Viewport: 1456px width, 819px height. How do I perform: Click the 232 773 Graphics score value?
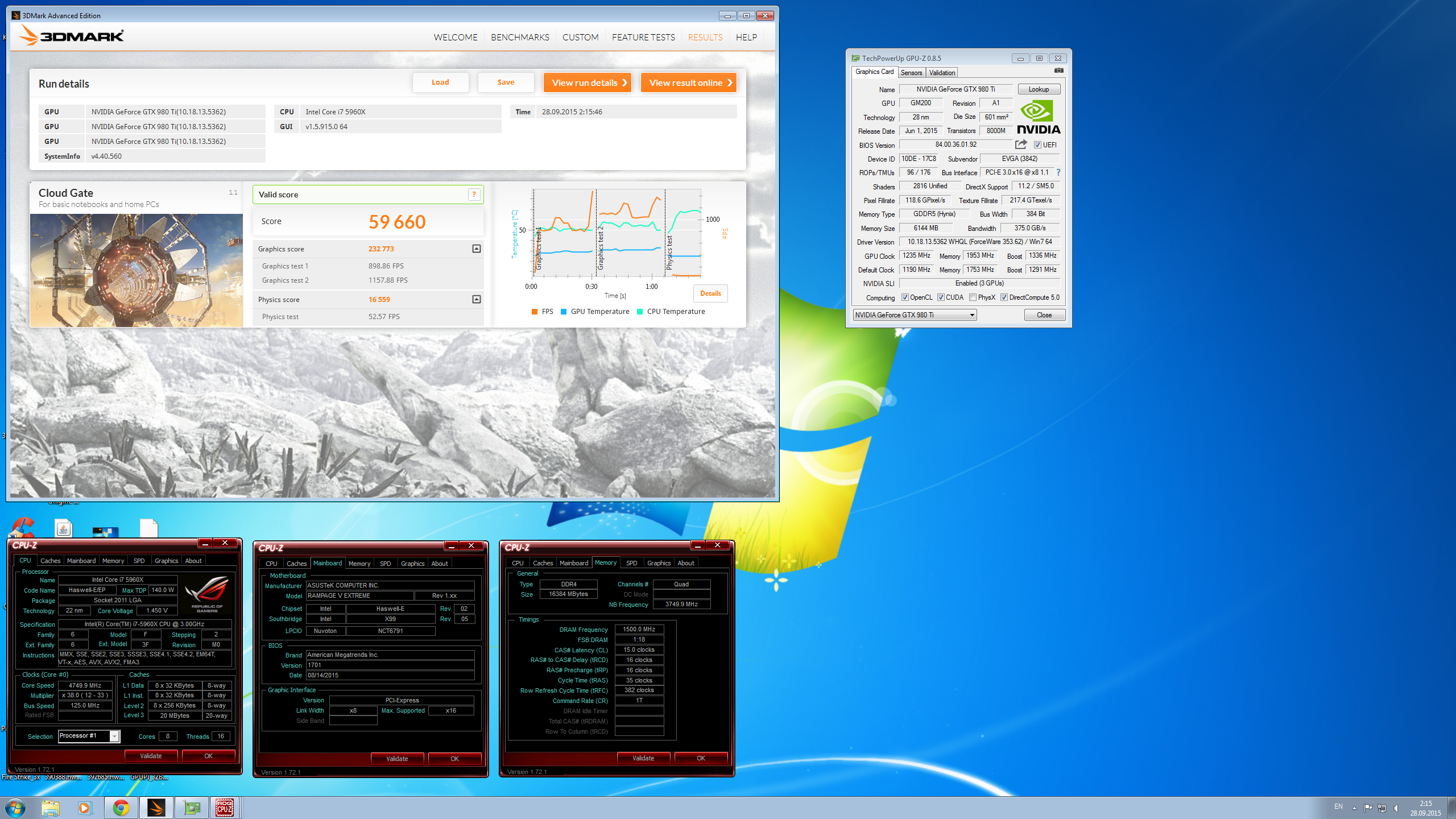point(381,249)
